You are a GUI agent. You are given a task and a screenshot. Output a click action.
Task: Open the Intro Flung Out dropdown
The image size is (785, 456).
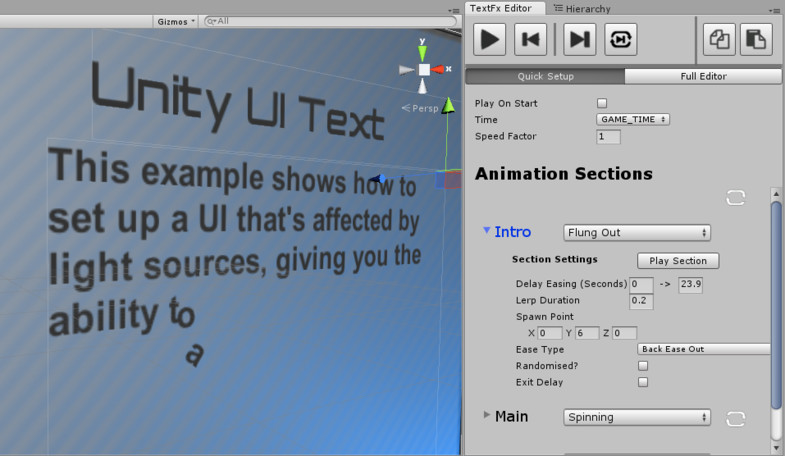point(637,233)
